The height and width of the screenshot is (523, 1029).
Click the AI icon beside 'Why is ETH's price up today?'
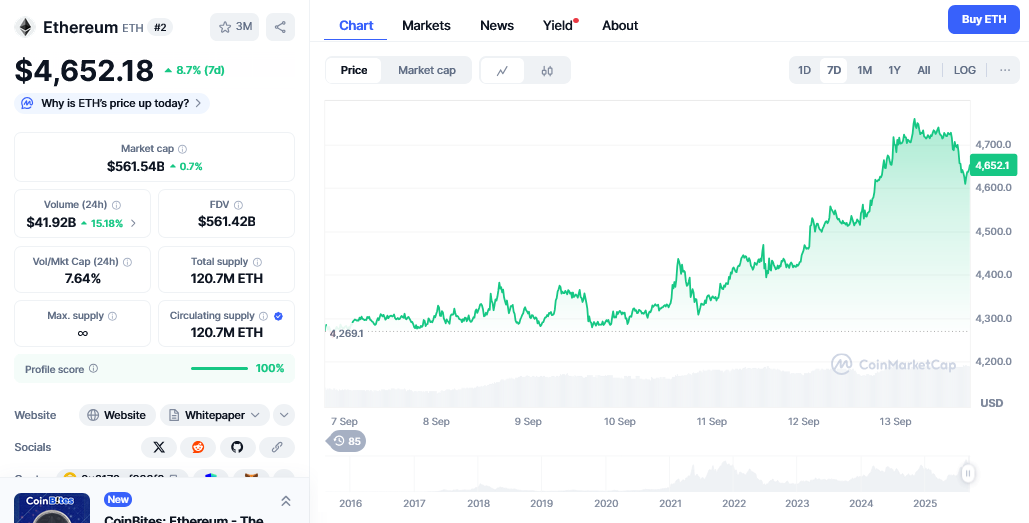point(27,103)
